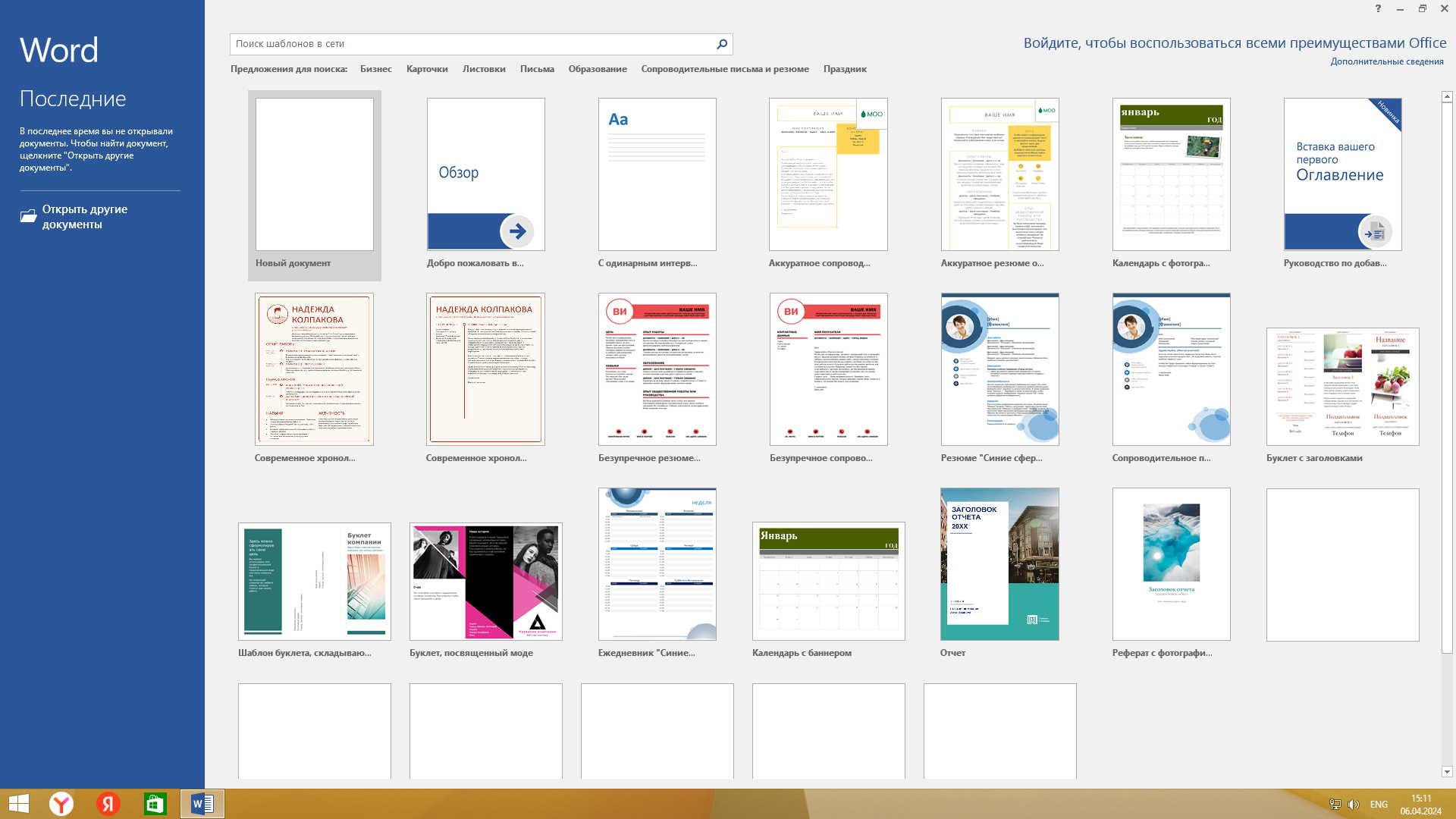Select the Бизнес search suggestion
The height and width of the screenshot is (819, 1456).
coord(375,69)
